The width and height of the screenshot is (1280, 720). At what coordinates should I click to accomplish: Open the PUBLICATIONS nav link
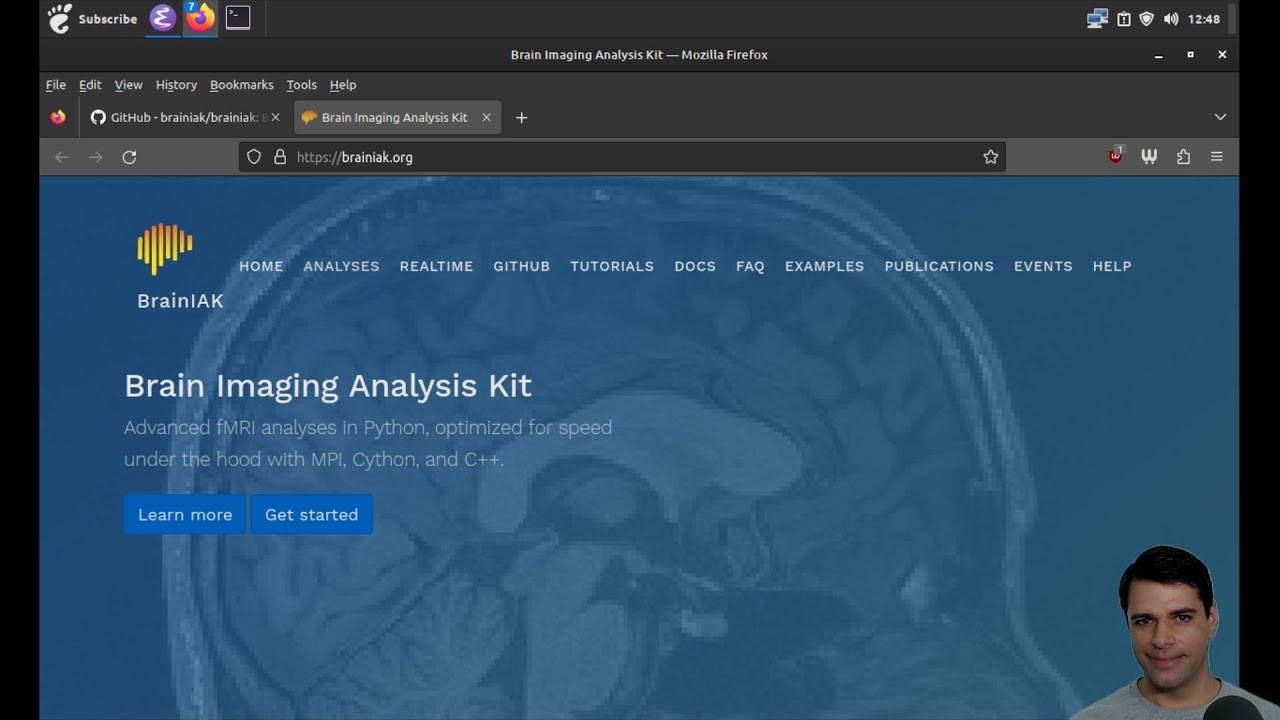click(939, 266)
